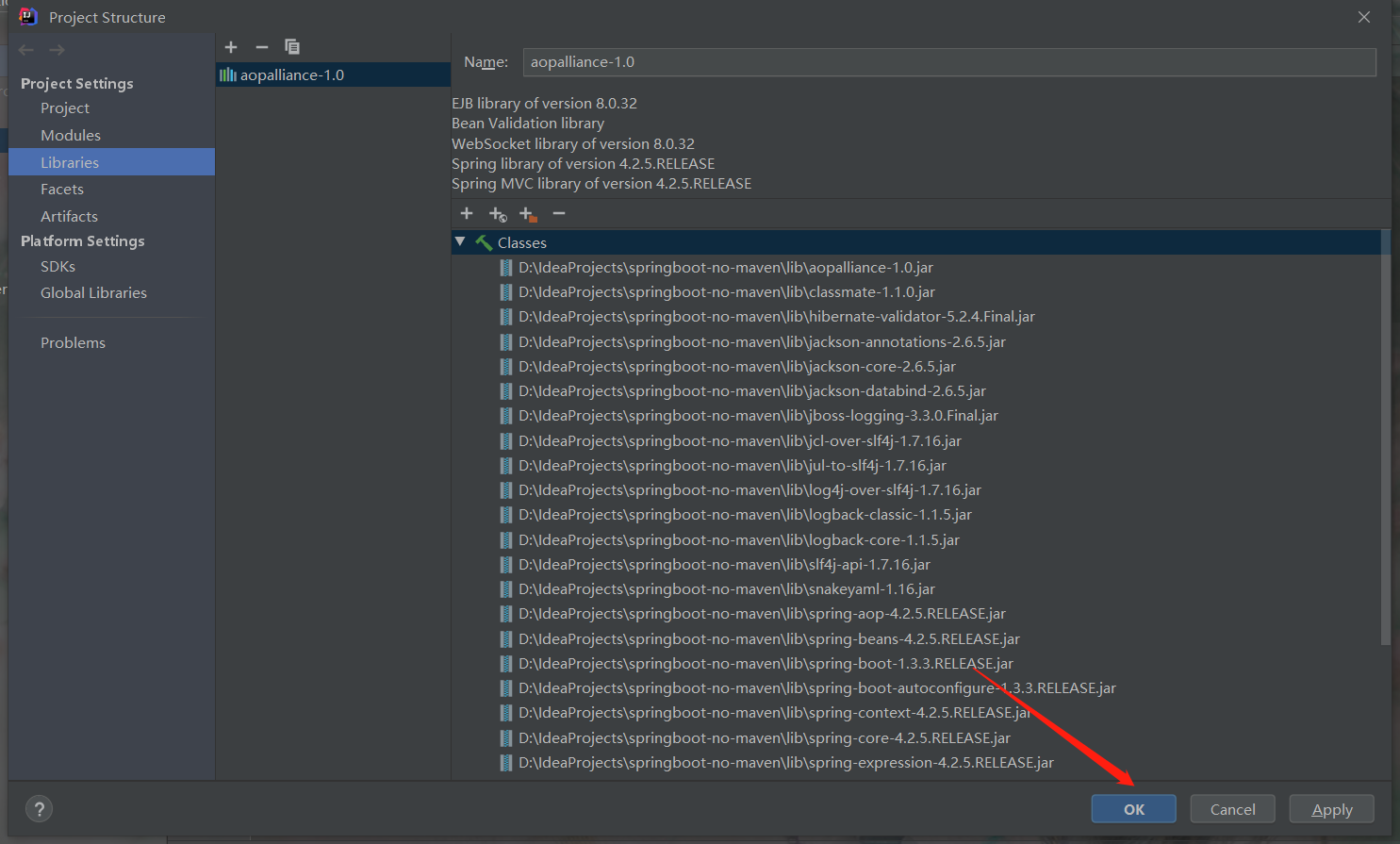The height and width of the screenshot is (844, 1400).
Task: Open Project settings page
Action: click(x=65, y=108)
